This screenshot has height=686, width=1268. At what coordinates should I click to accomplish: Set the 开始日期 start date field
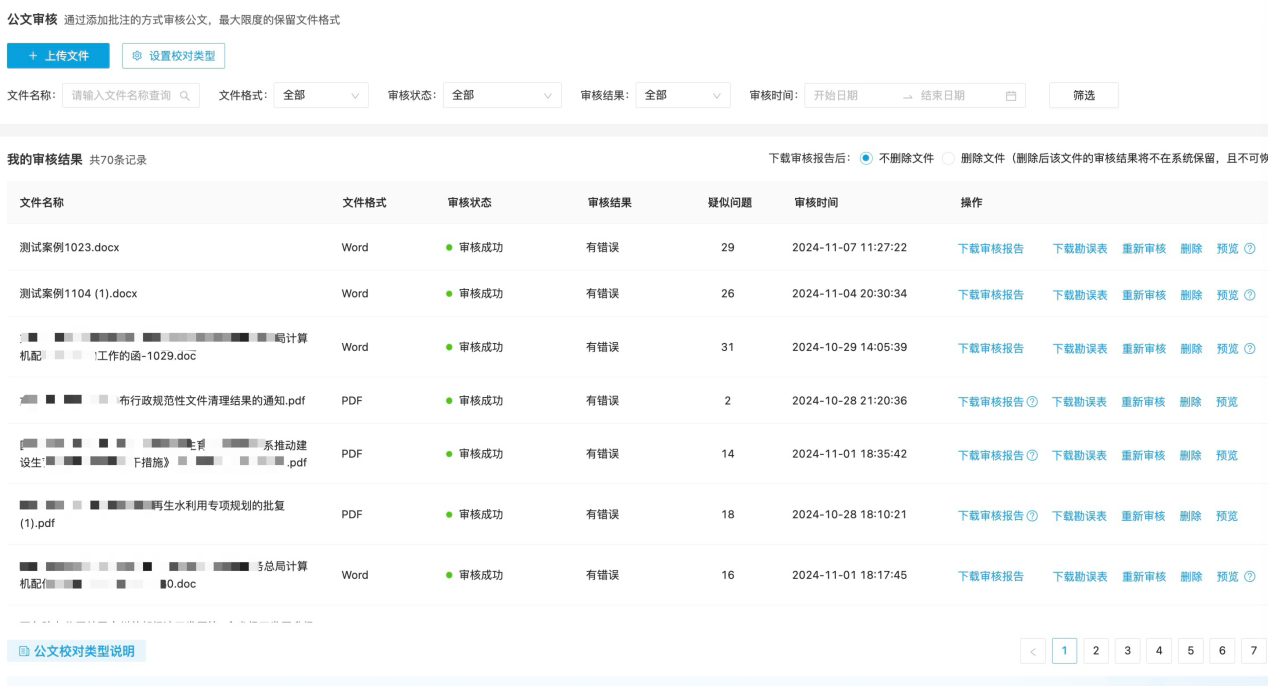849,96
